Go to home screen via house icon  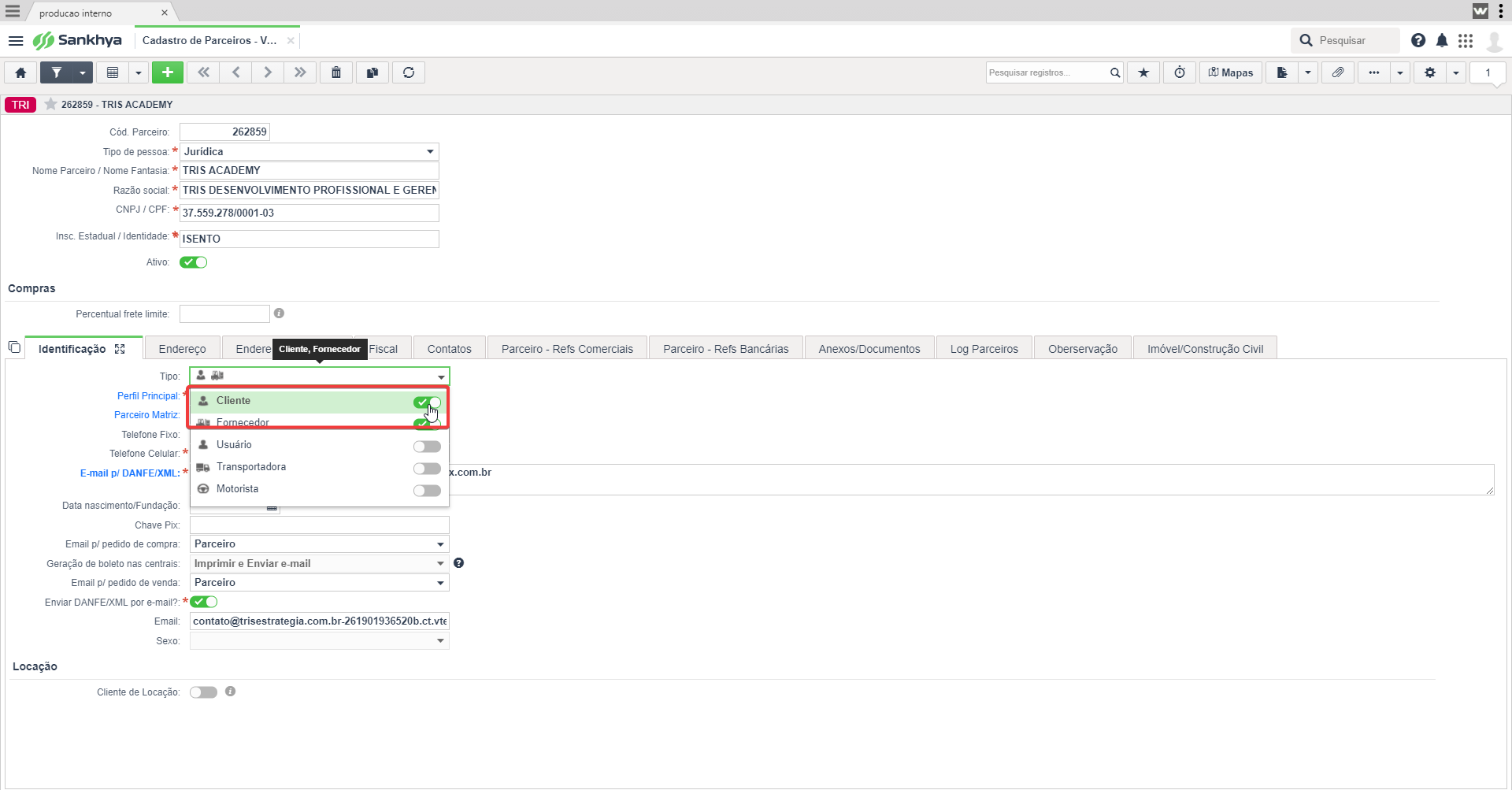(x=20, y=72)
